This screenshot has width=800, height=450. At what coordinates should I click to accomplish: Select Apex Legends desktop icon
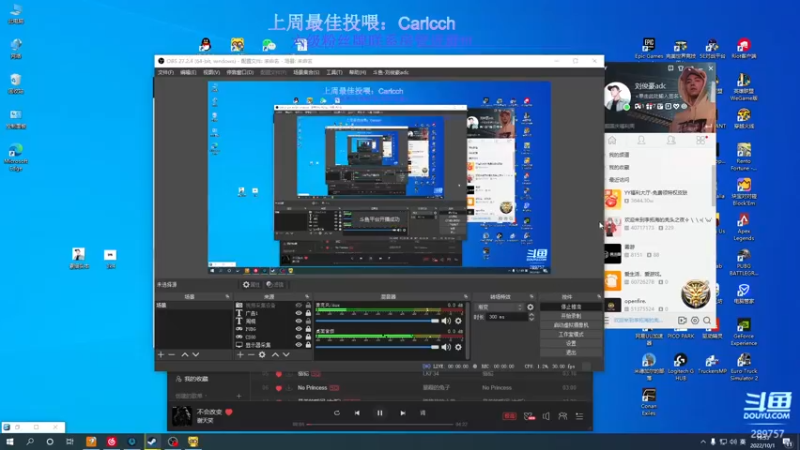coord(743,227)
